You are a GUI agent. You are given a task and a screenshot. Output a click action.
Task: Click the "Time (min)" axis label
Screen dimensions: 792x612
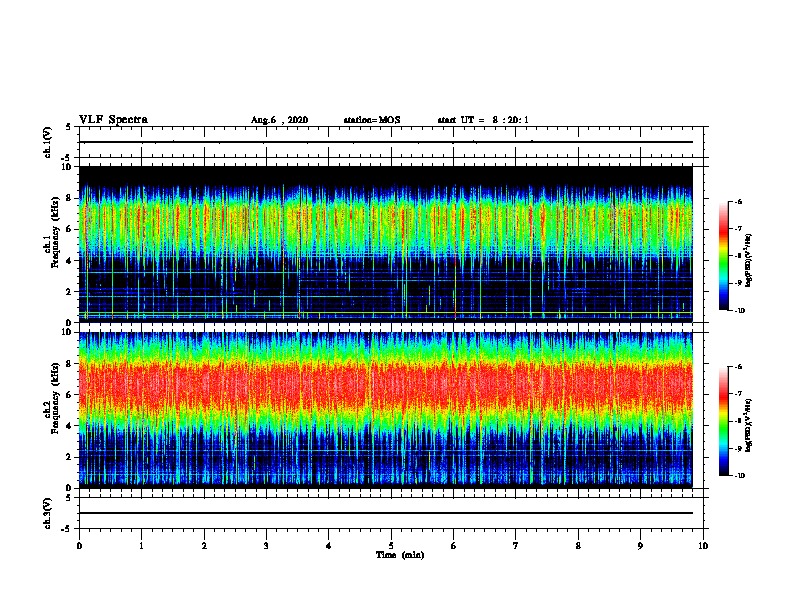pos(400,555)
